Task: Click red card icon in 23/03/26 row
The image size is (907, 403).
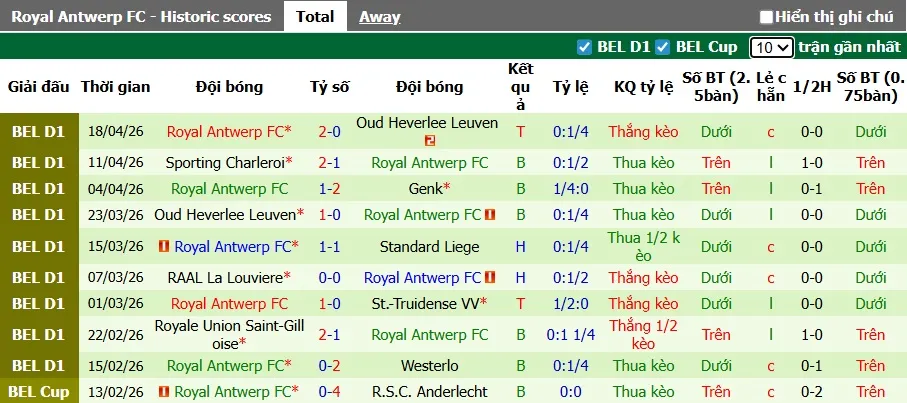Action: pyautogui.click(x=490, y=215)
